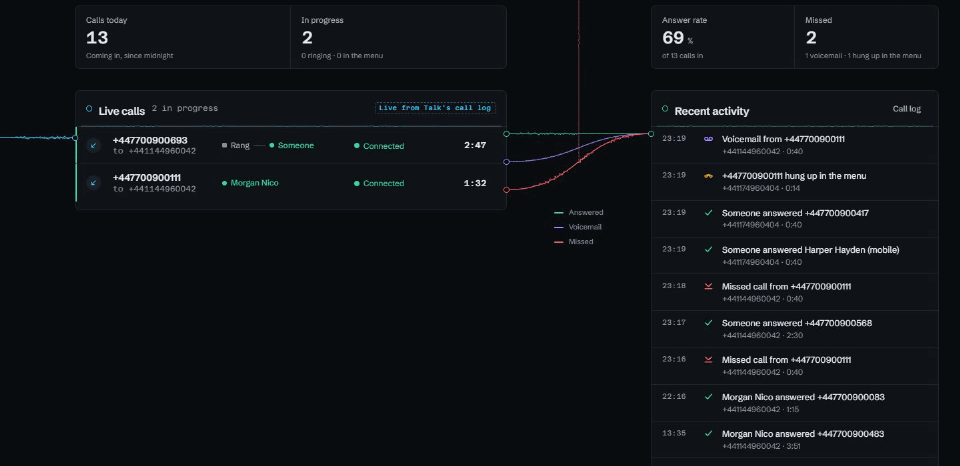Viewport: 960px width, 466px height.
Task: Click the green Answered flow node circle
Action: click(506, 133)
